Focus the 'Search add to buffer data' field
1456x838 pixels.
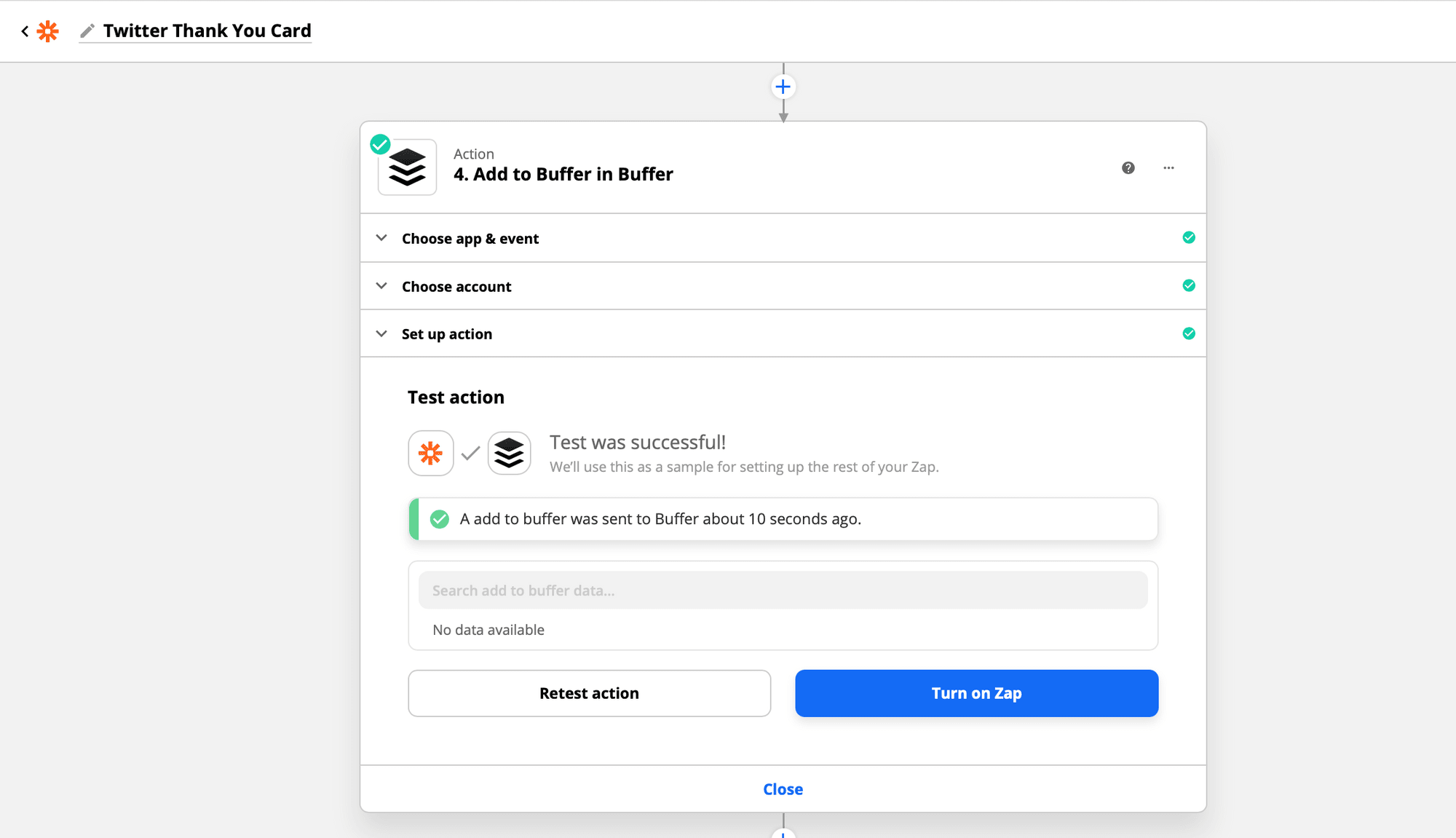pos(783,590)
